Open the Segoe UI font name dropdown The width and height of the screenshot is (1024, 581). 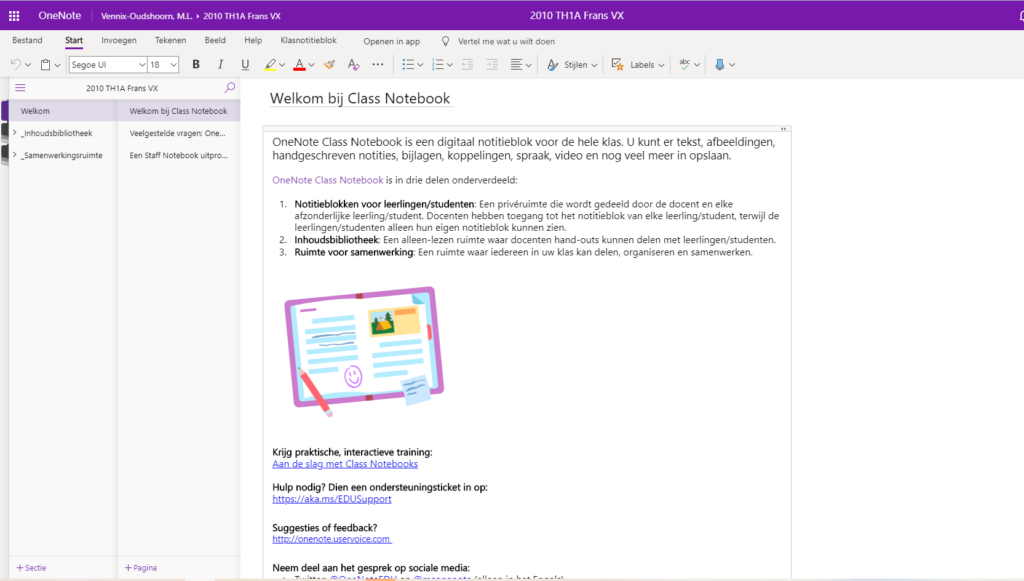107,64
